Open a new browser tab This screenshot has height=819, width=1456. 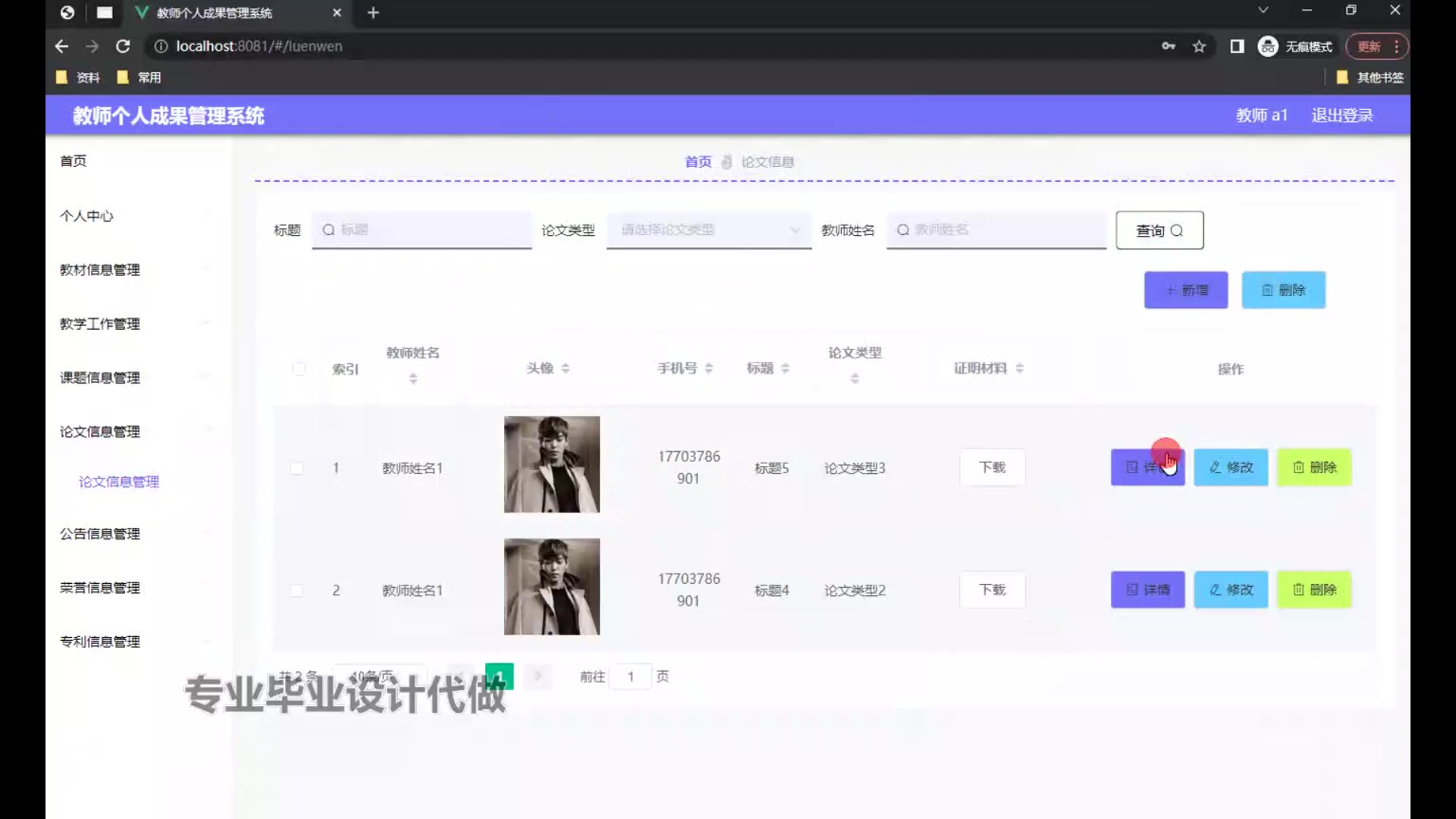pos(373,13)
